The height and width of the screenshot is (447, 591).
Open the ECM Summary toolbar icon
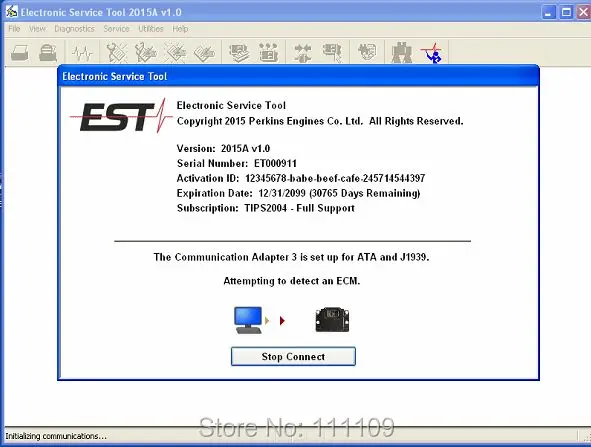239,52
